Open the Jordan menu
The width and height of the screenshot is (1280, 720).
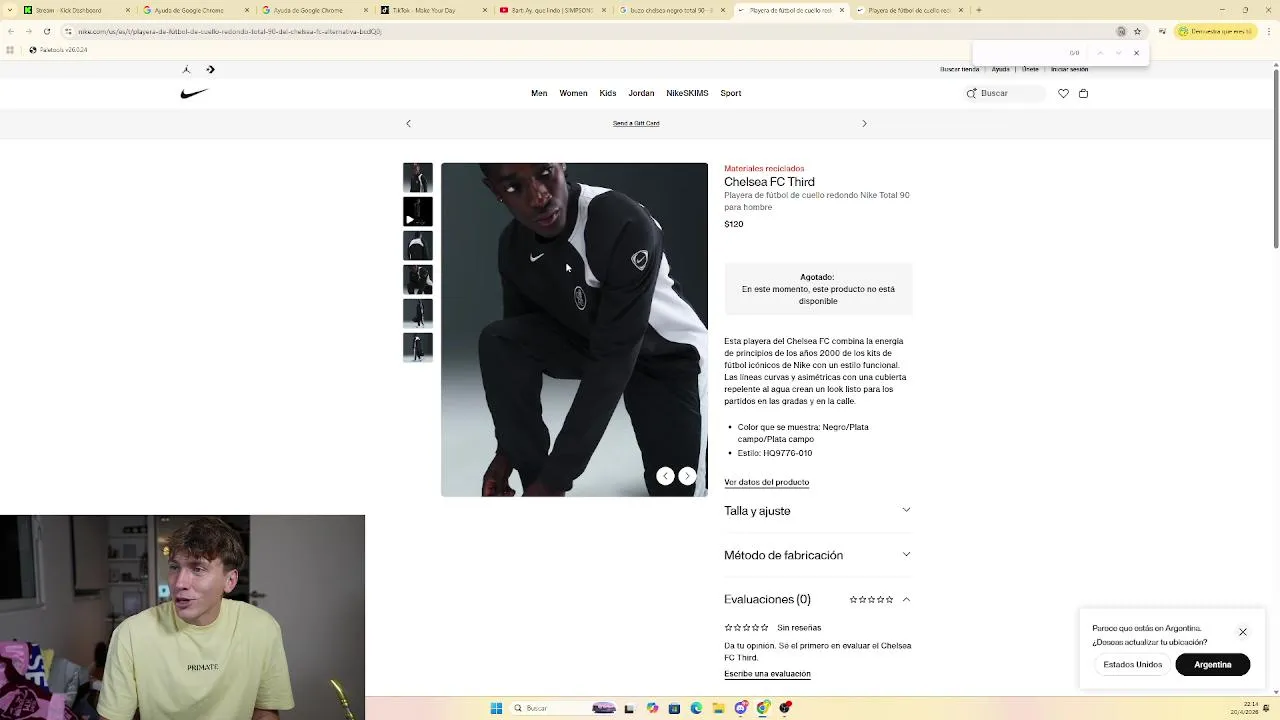641,93
